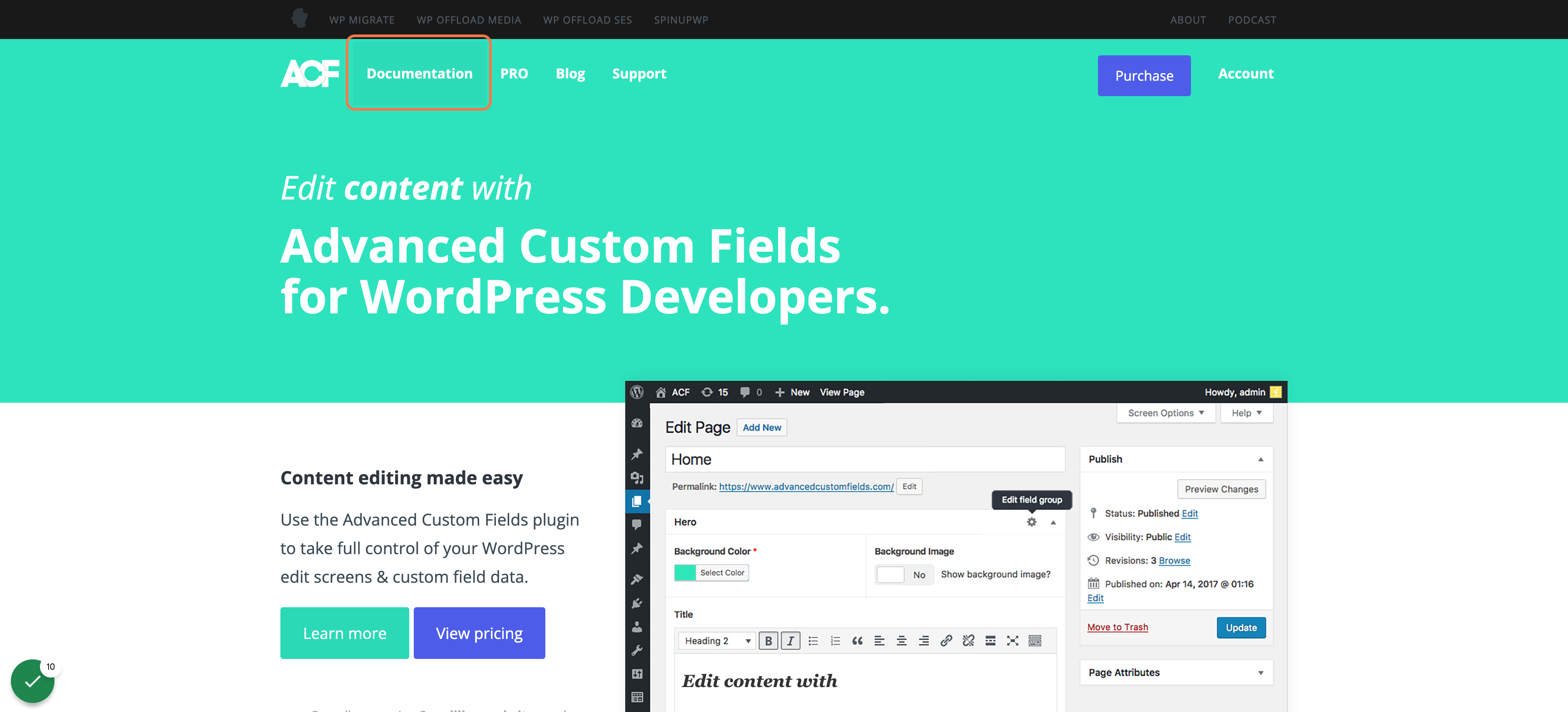
Task: Toggle the editor toolbar kitchen sink
Action: 1035,641
